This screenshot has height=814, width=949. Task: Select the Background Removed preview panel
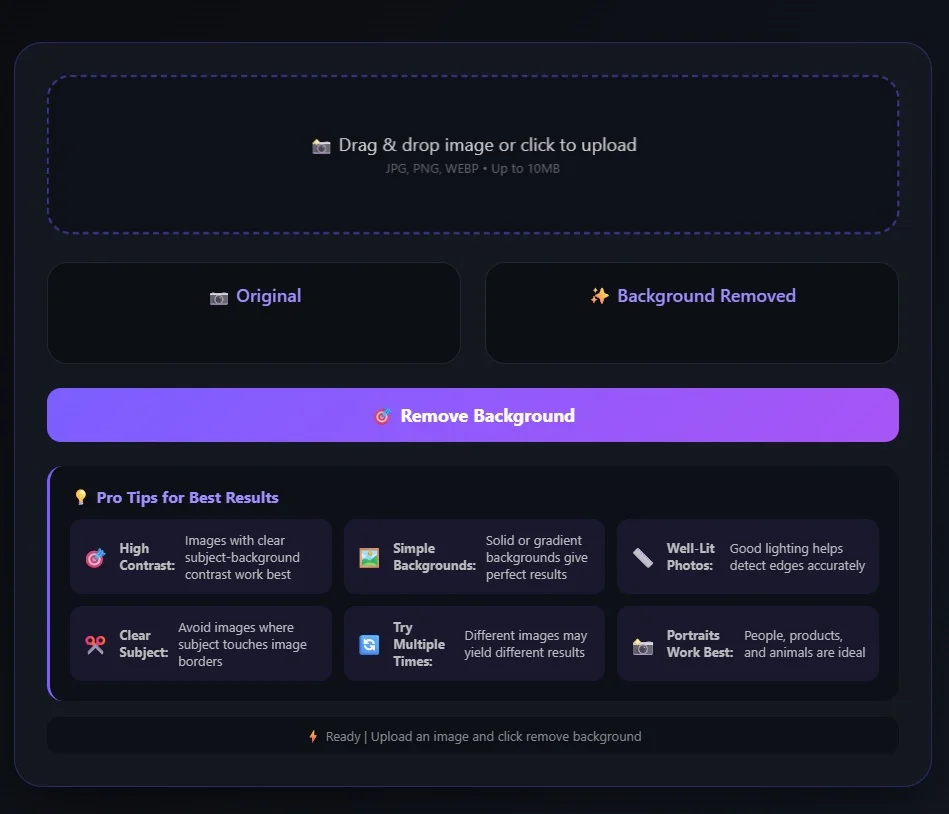coord(692,313)
